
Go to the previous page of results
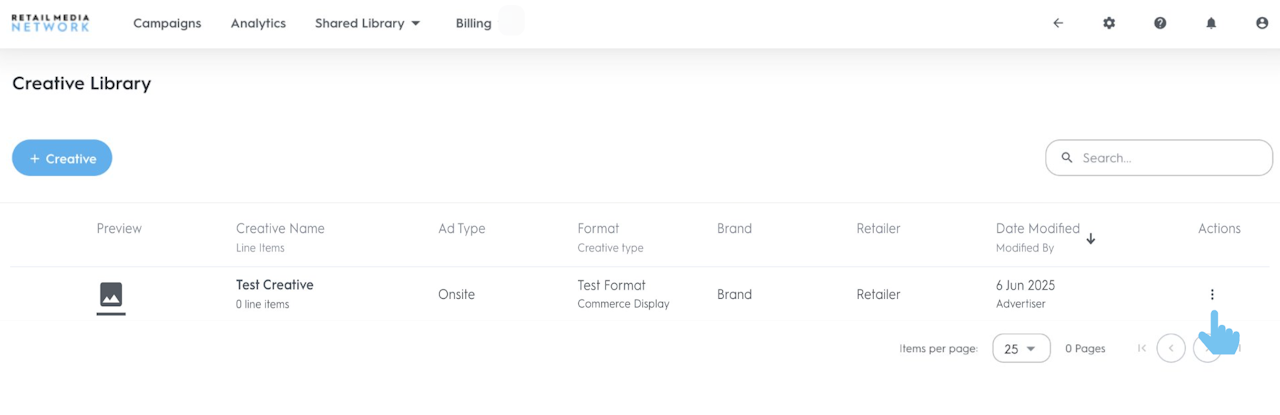1171,348
